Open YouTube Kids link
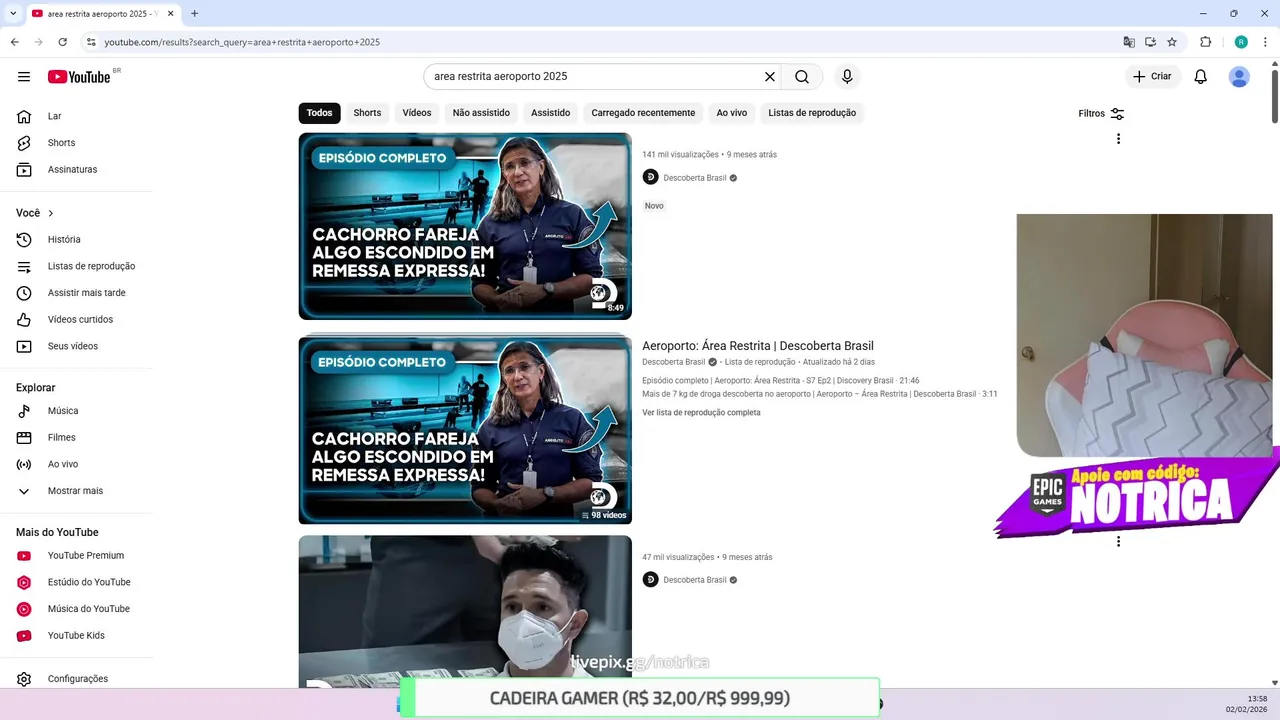The image size is (1280, 720). (76, 636)
